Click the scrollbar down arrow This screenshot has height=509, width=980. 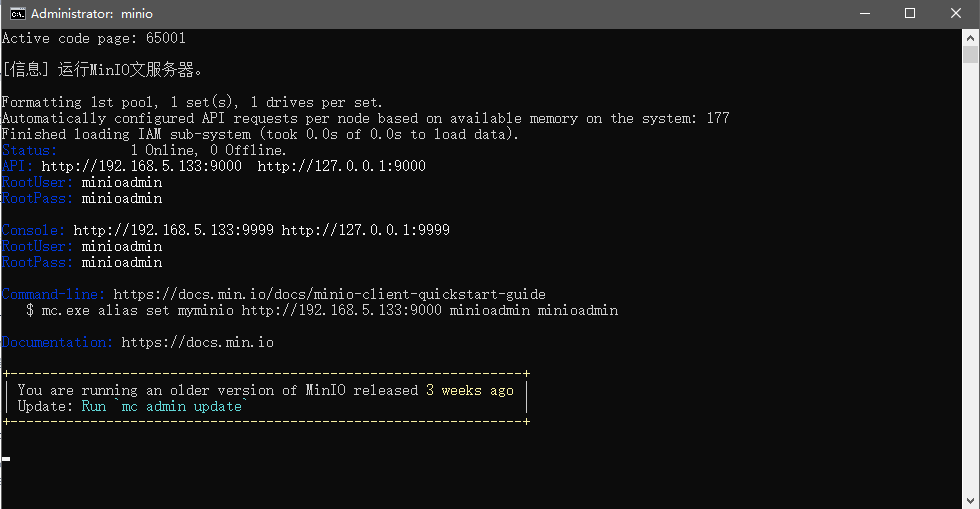971,500
